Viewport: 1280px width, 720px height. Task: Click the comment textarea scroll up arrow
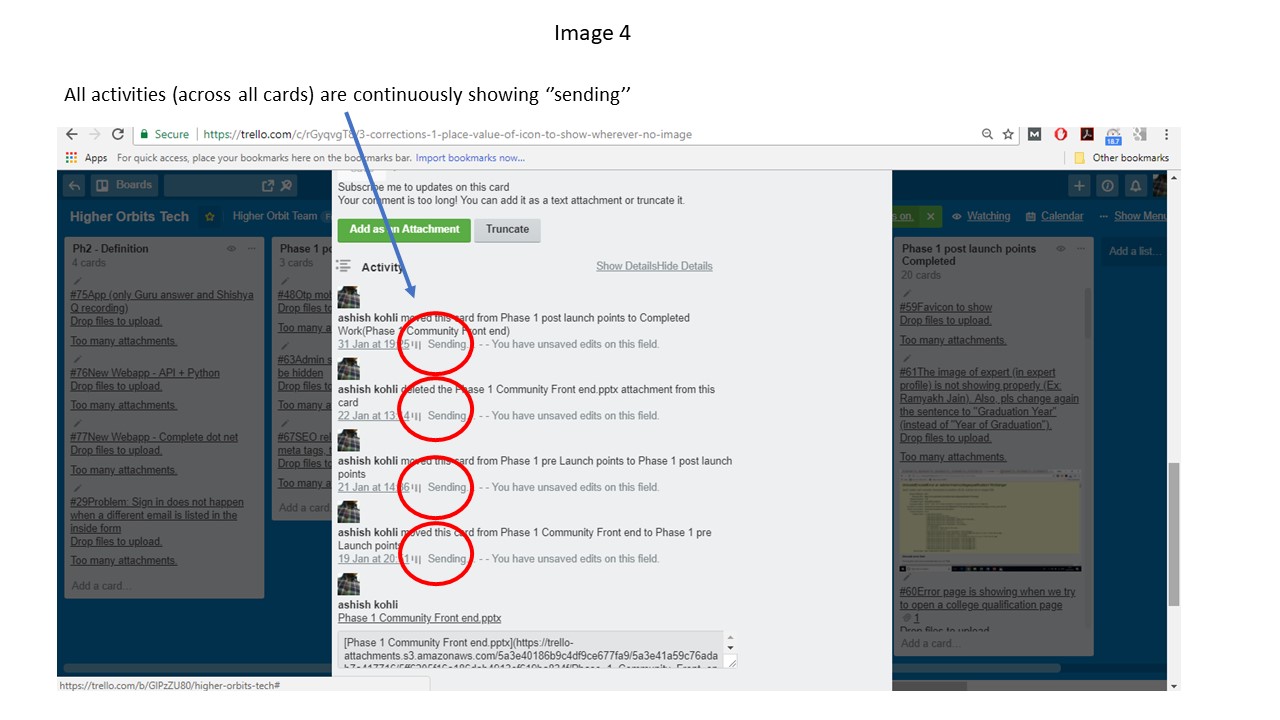pyautogui.click(x=730, y=638)
